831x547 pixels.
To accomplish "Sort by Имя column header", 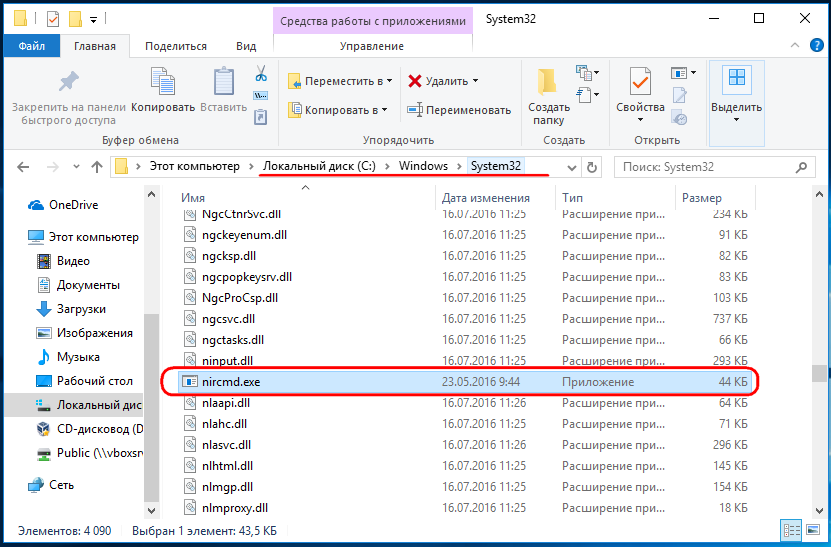I will [x=193, y=198].
